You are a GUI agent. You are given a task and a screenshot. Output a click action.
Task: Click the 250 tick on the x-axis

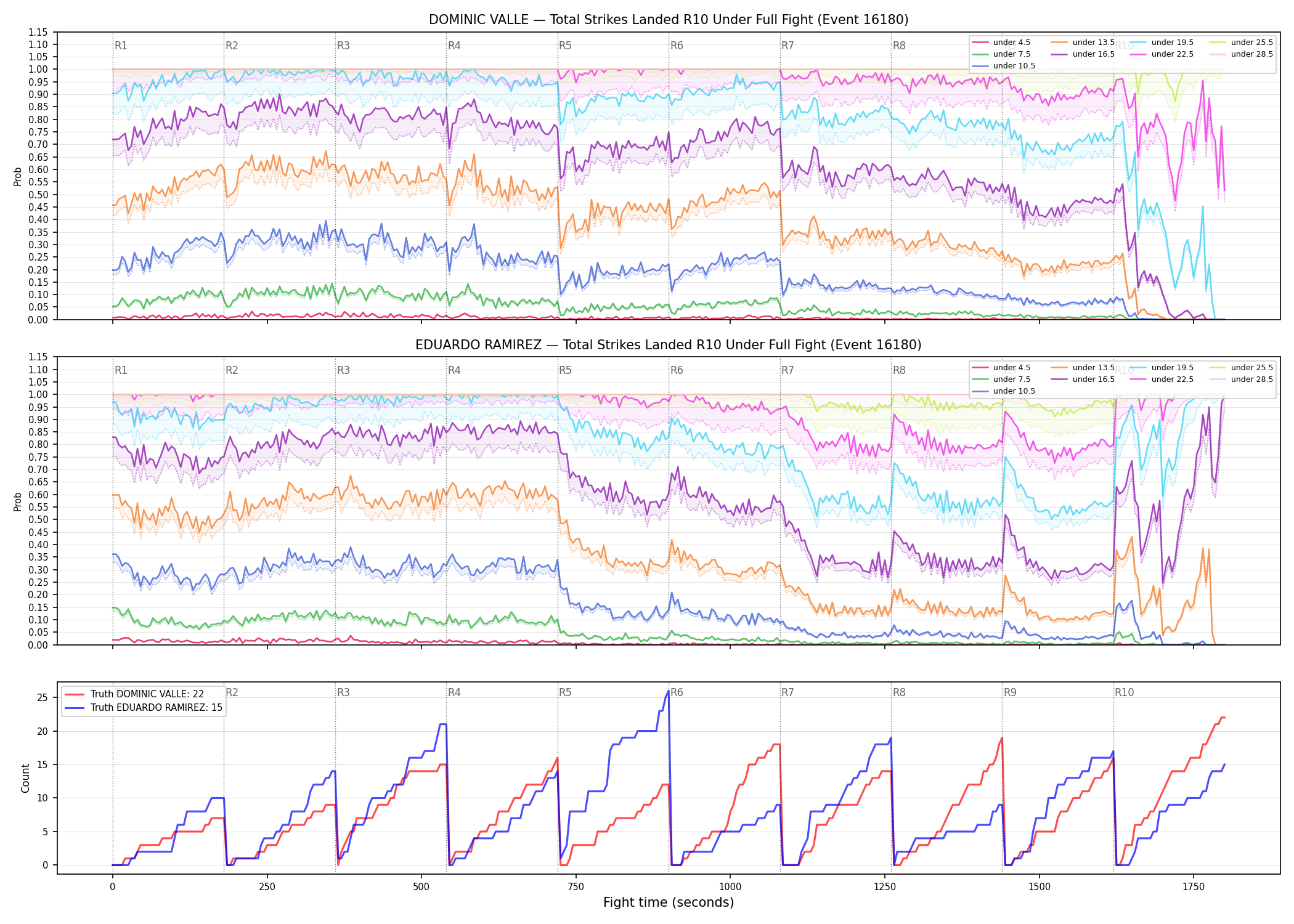(267, 887)
